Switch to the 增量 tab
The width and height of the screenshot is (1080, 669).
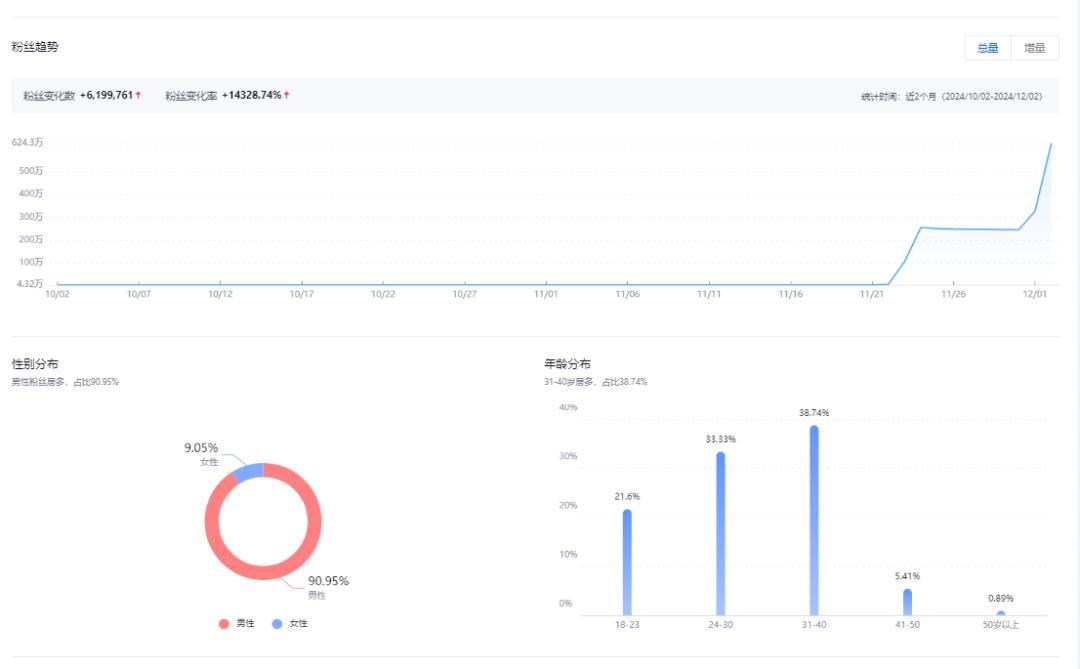coord(1035,48)
